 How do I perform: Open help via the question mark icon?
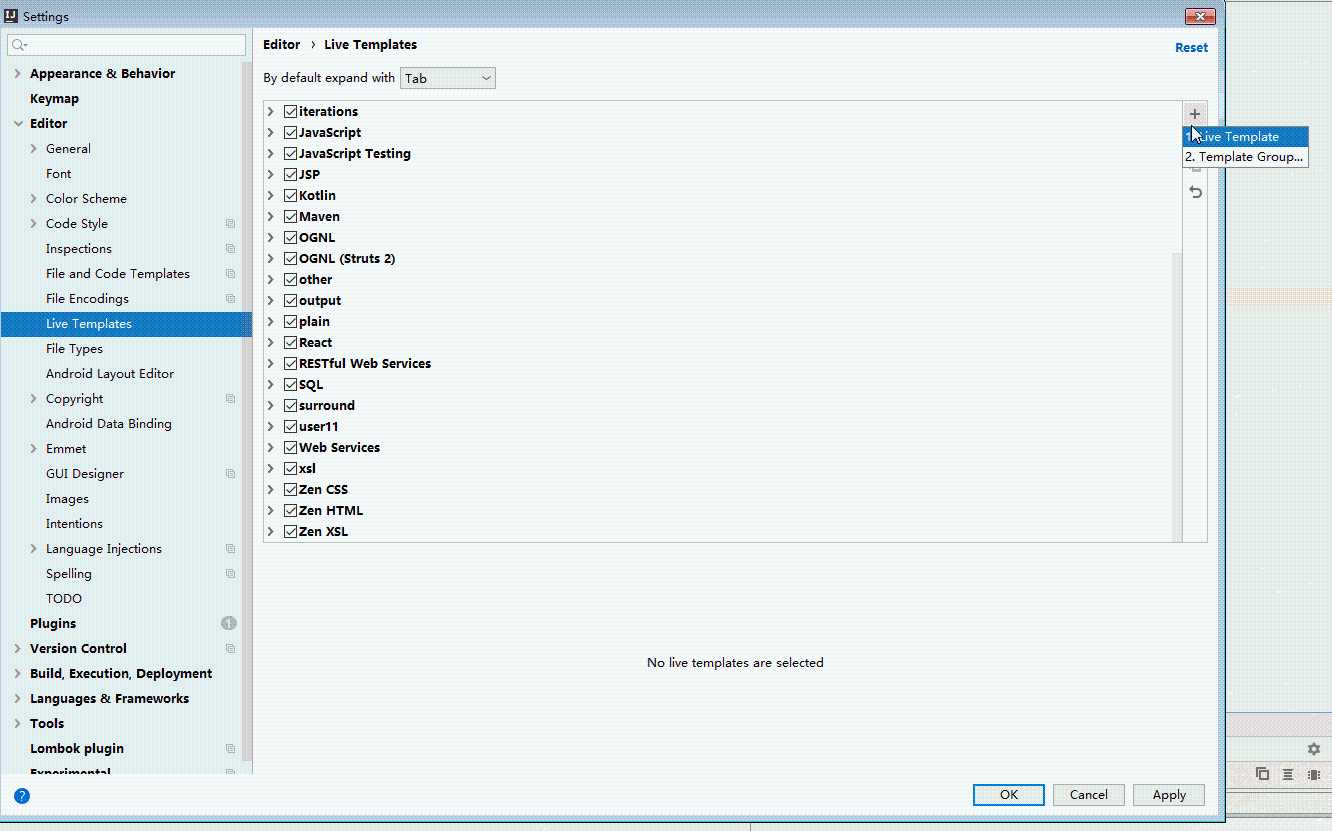click(22, 796)
